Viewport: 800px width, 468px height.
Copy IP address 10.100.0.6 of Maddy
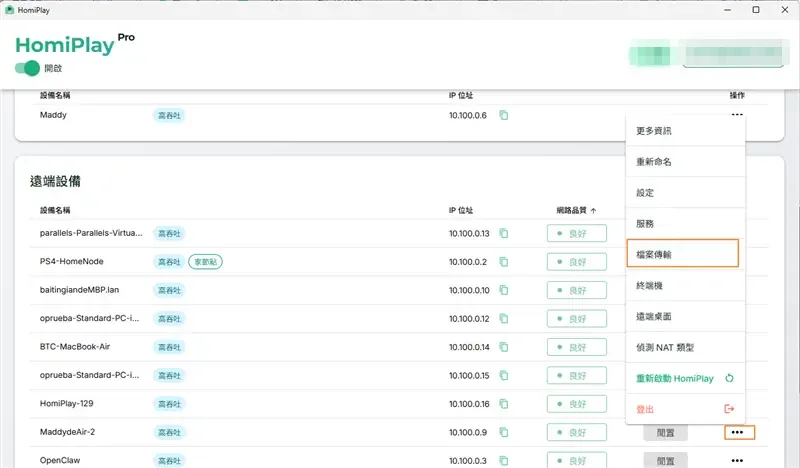point(504,115)
